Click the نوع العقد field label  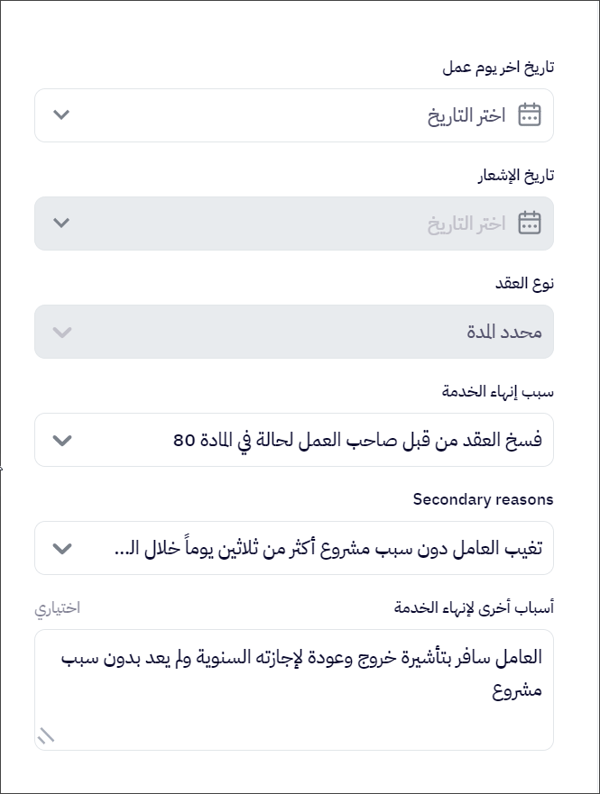tap(526, 283)
